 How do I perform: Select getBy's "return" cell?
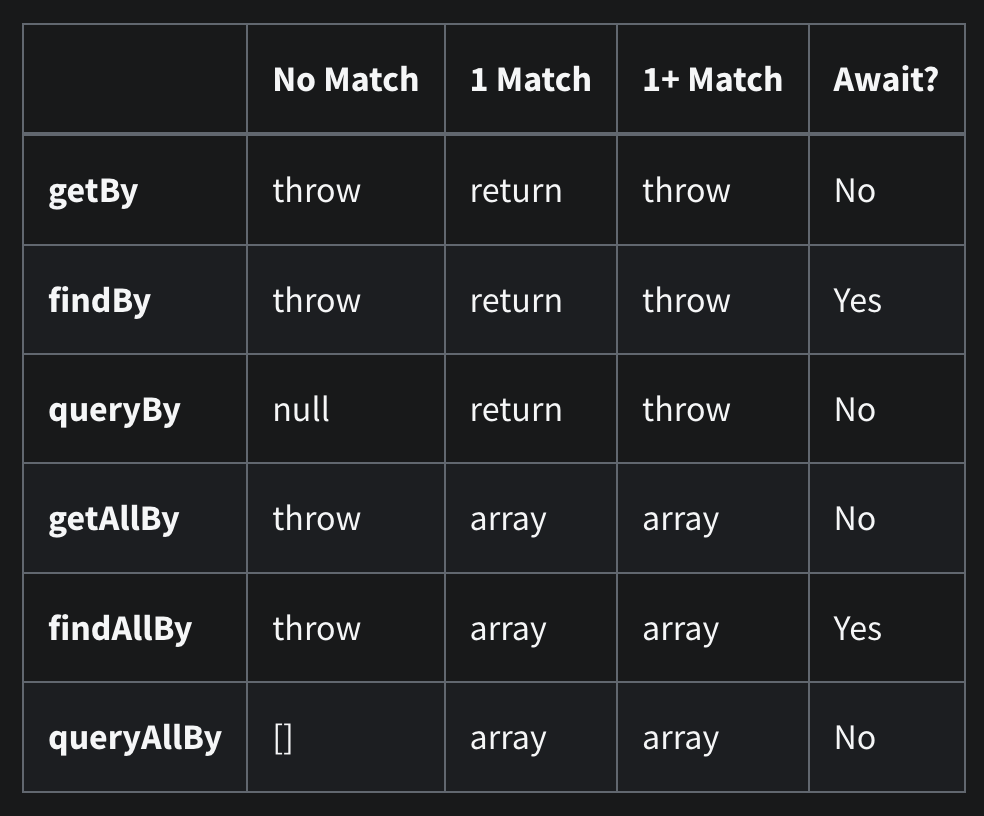(515, 191)
